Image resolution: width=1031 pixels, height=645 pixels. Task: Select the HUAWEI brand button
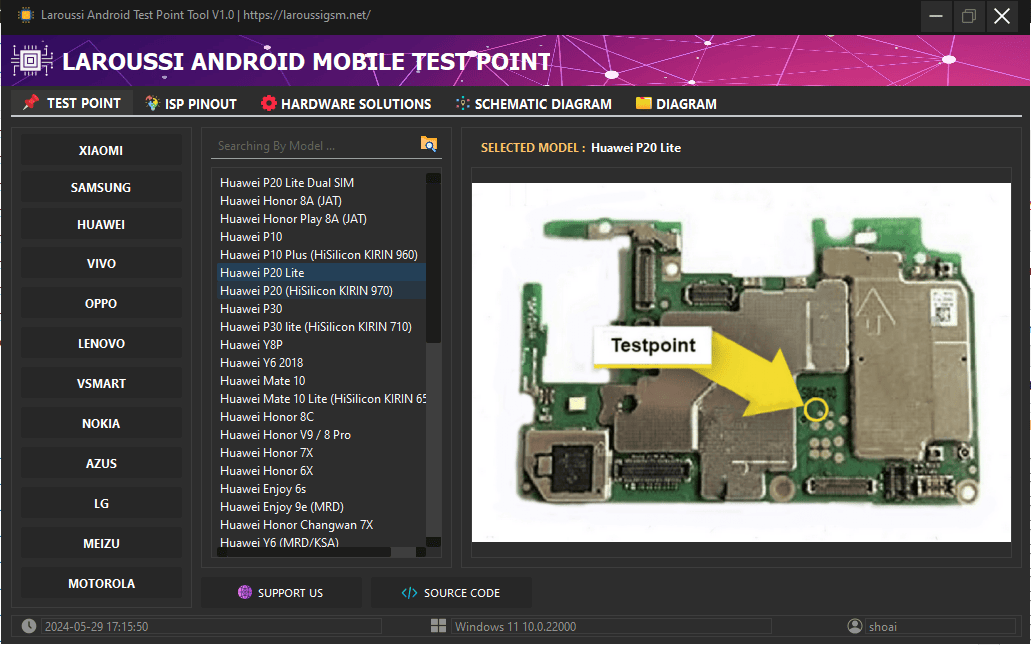100,223
